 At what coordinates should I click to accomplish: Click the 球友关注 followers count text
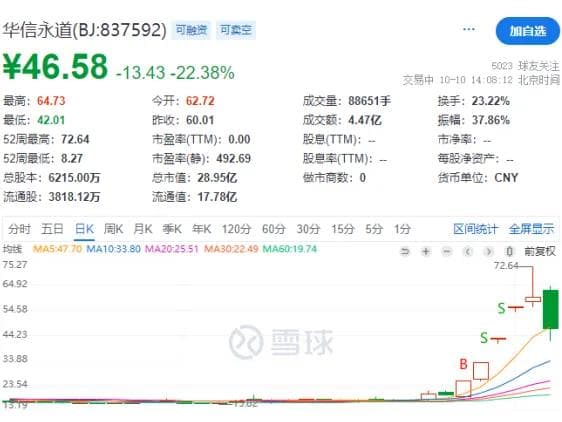click(x=525, y=66)
